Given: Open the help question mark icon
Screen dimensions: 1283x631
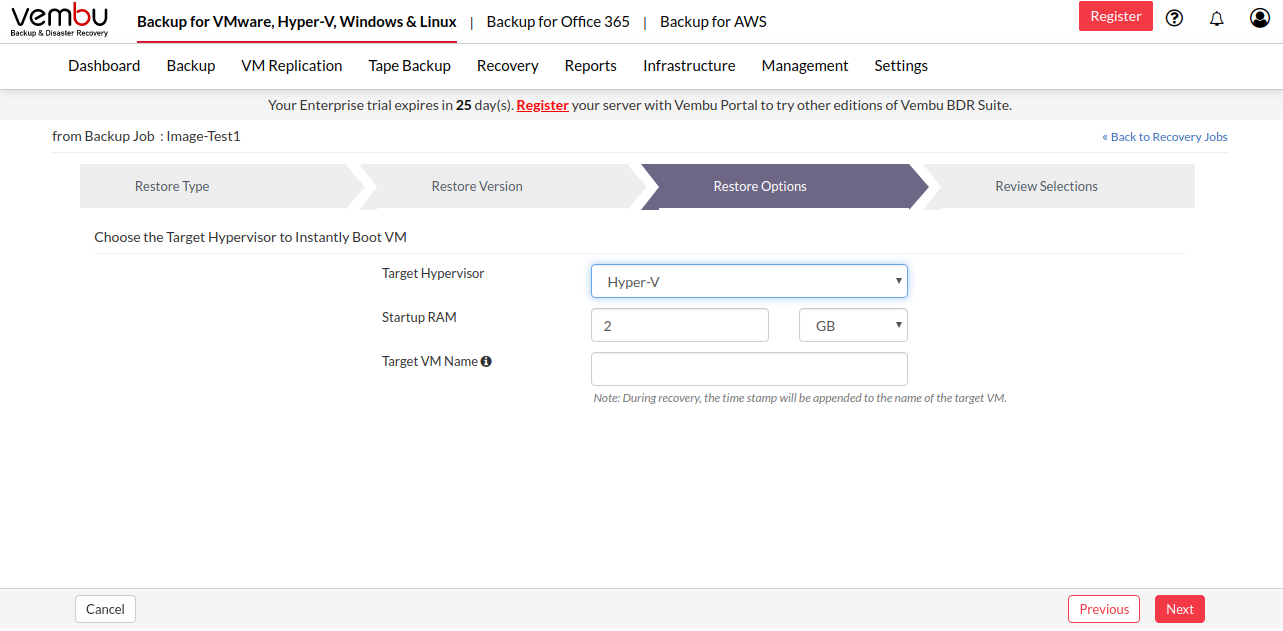Looking at the screenshot, I should [1175, 18].
